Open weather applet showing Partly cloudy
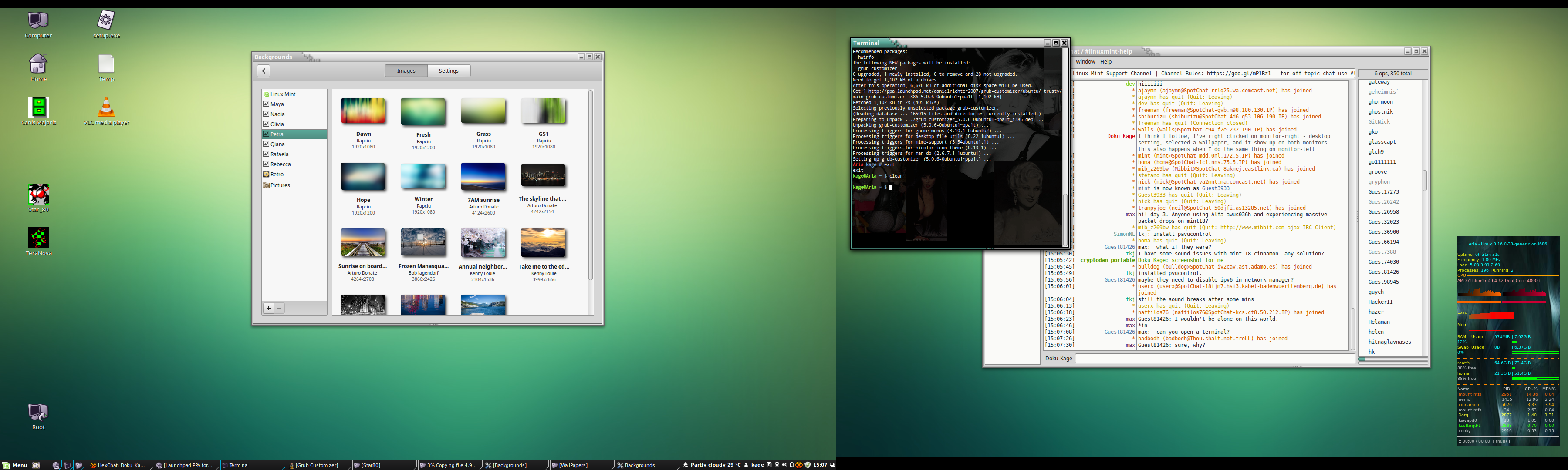Viewport: 1568px width, 470px height. [711, 465]
